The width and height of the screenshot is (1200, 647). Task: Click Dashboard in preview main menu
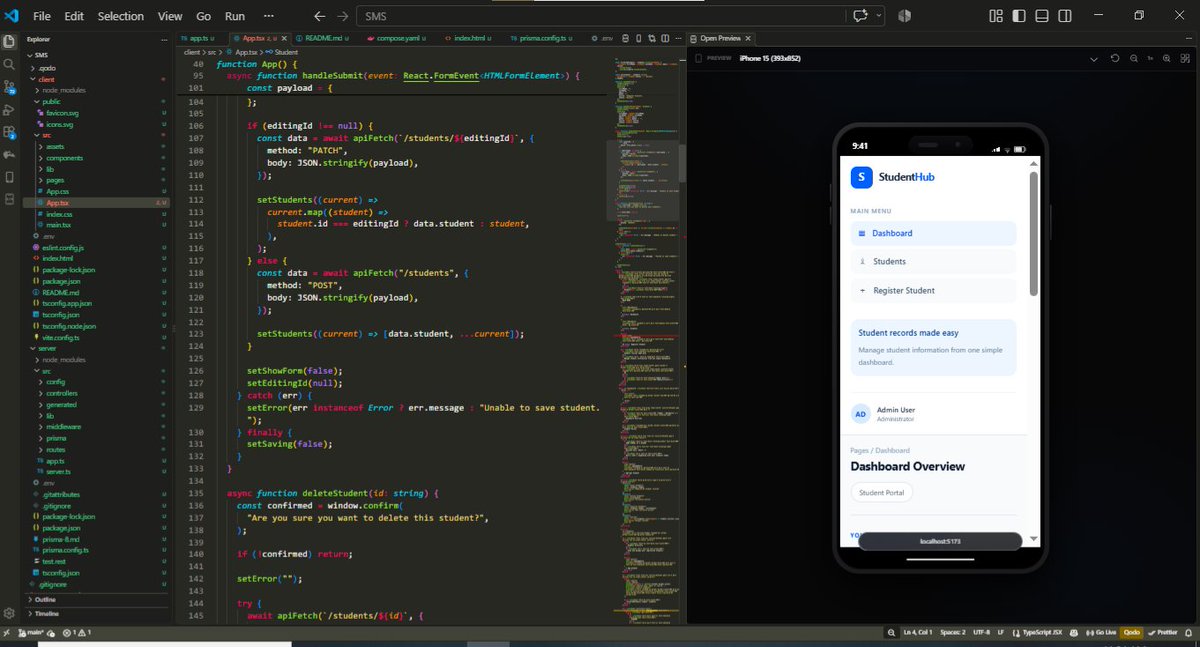click(933, 233)
